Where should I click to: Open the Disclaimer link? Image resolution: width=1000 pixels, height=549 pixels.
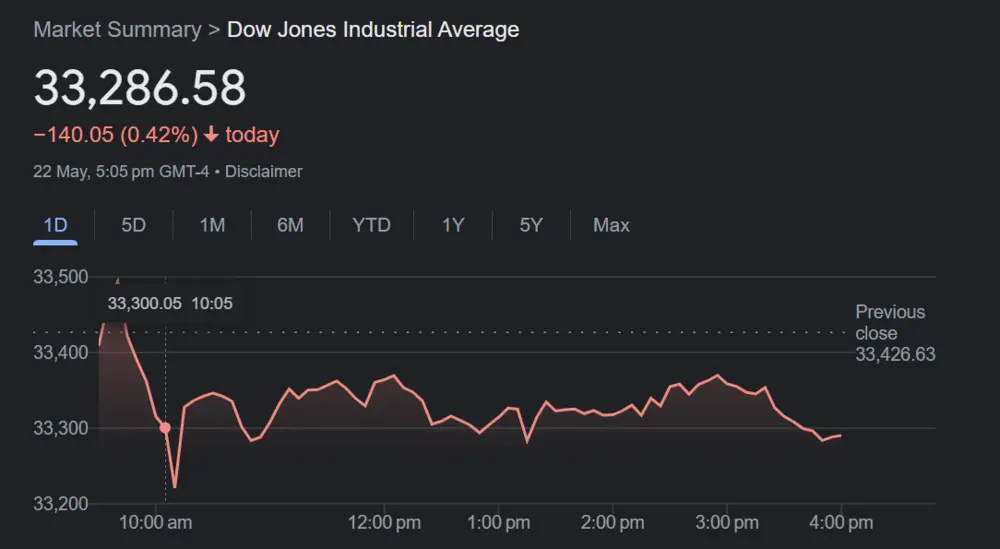(x=263, y=171)
